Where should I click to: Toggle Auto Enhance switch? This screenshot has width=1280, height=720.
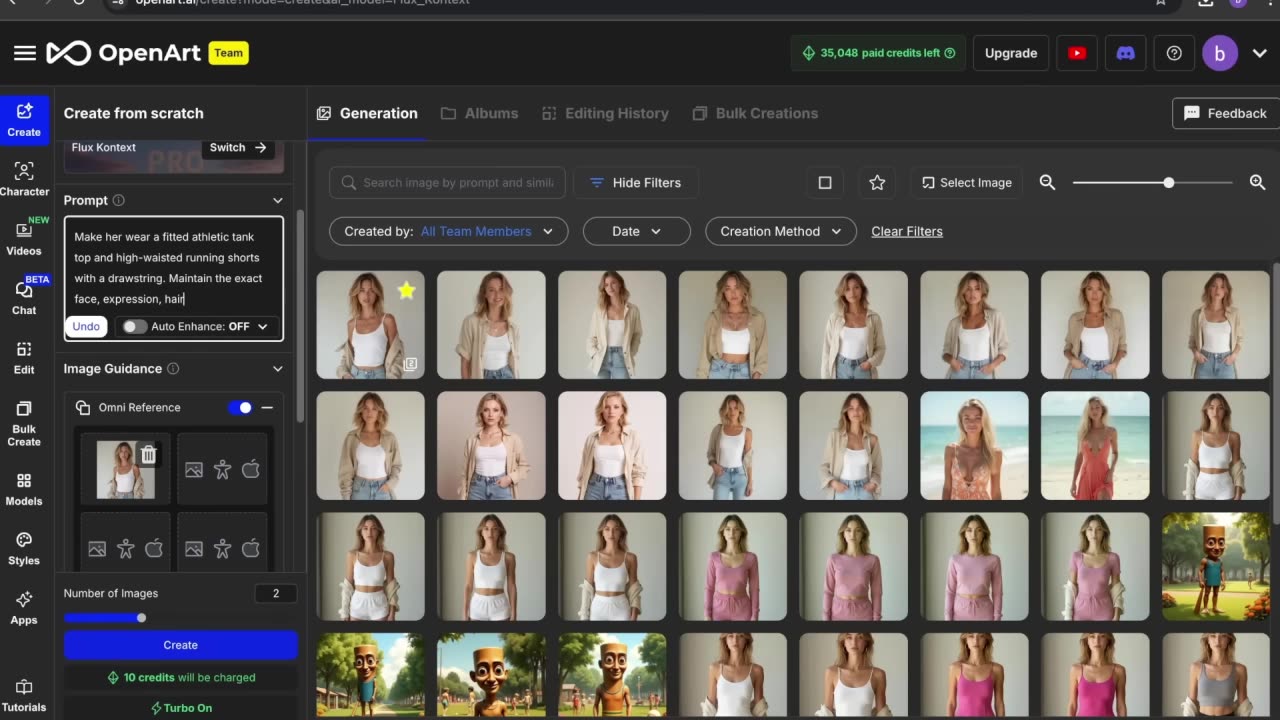pos(134,326)
